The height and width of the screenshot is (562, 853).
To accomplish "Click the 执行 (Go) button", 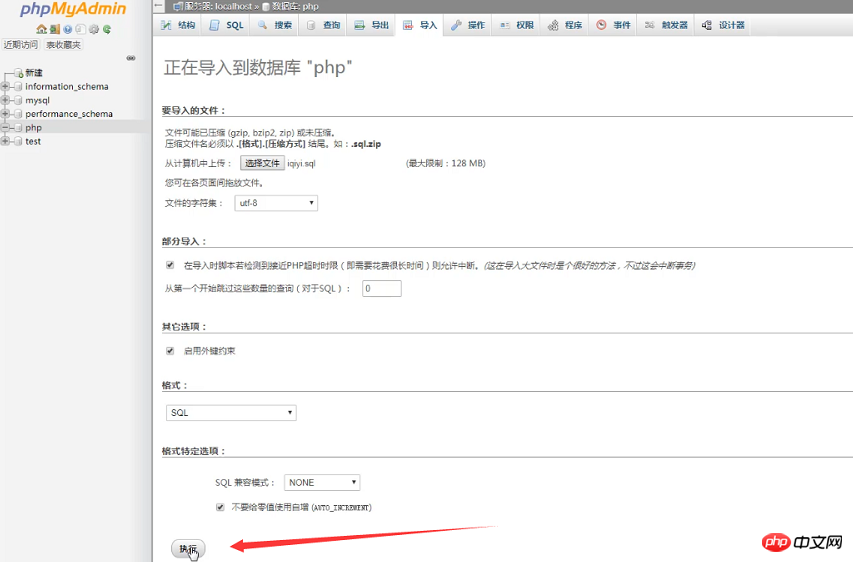I will coord(188,548).
